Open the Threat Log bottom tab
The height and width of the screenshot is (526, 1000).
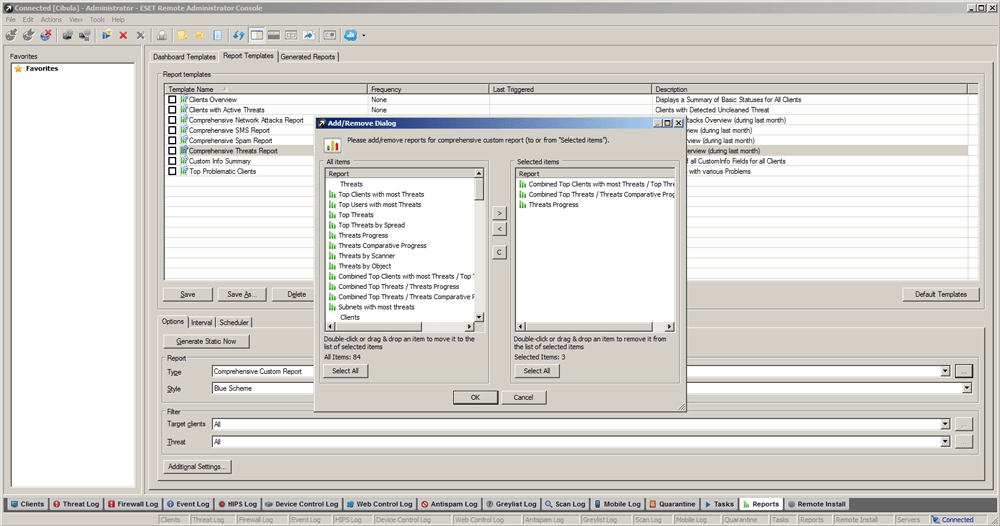click(76, 504)
